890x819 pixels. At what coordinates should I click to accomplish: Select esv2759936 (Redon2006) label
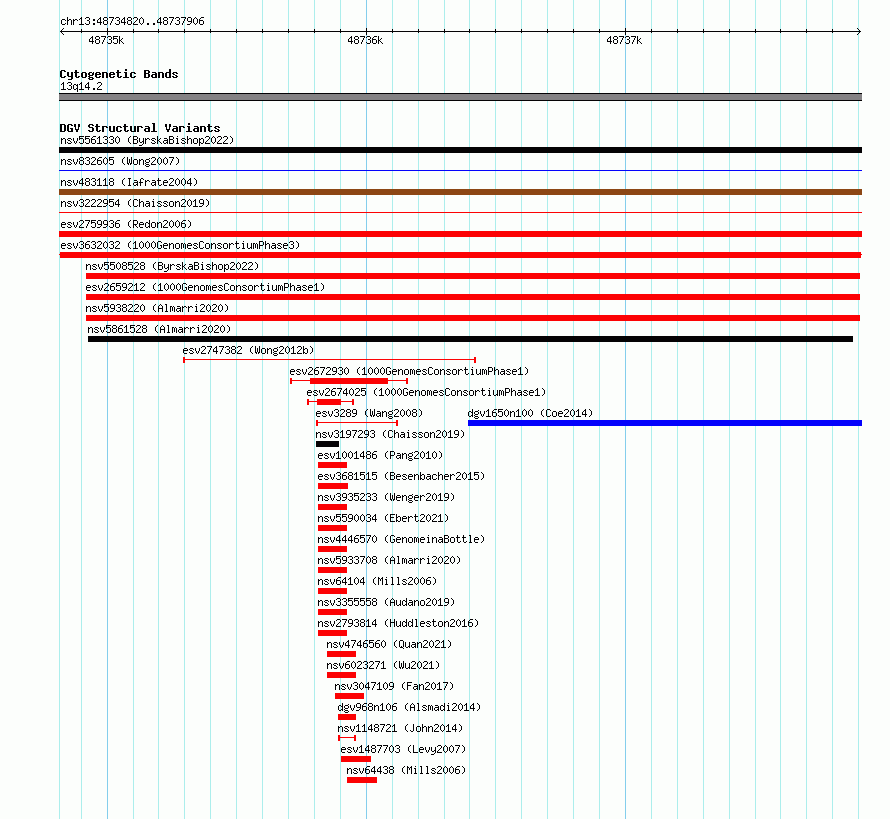(126, 224)
